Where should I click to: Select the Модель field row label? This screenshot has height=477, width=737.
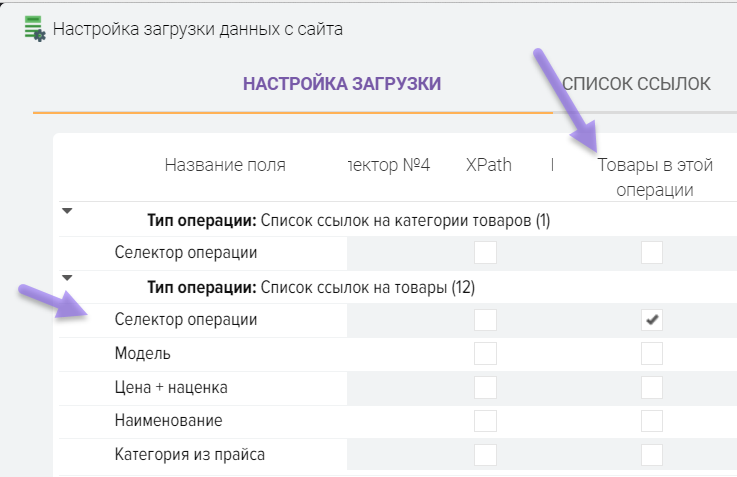click(143, 354)
